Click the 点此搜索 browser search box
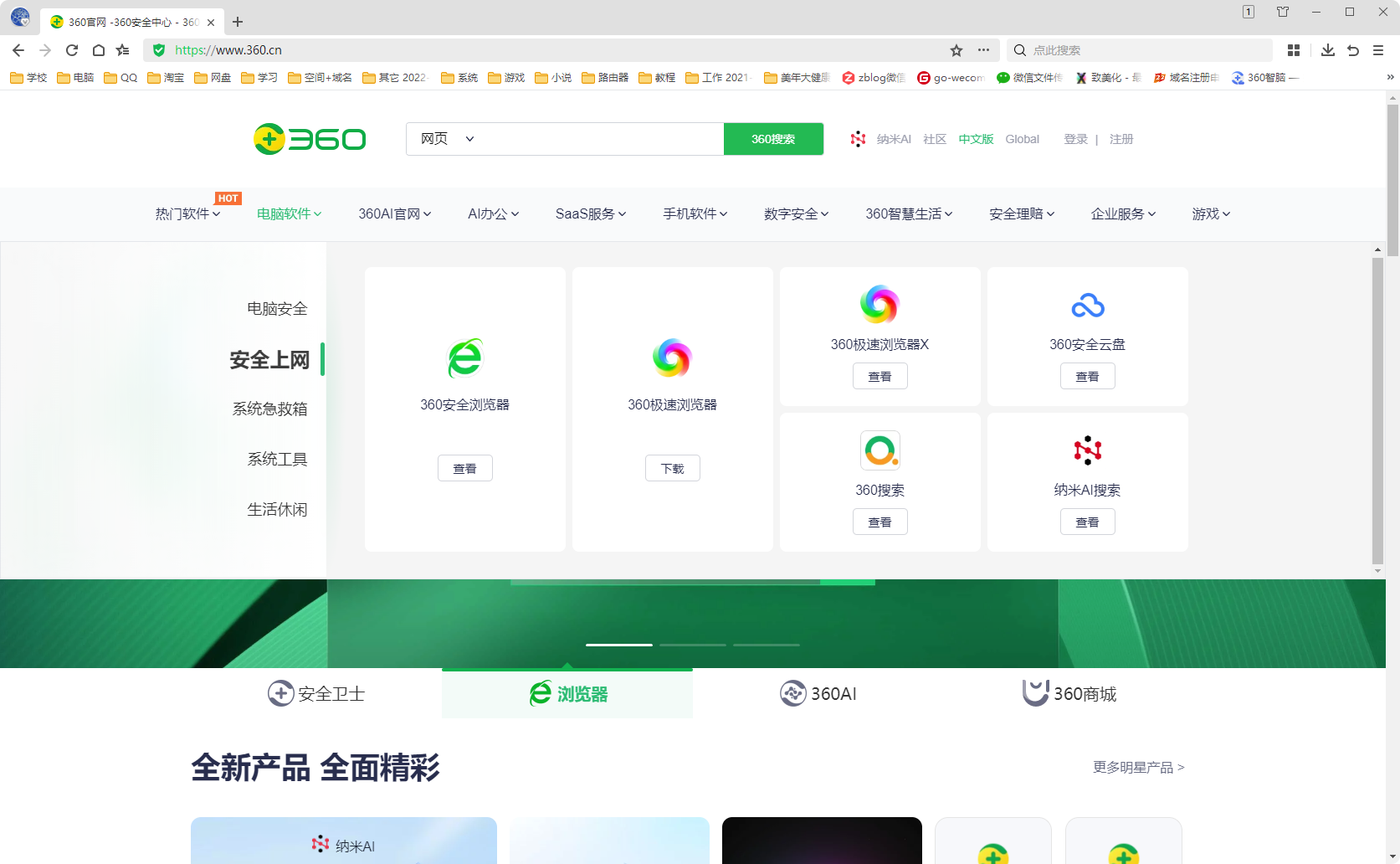This screenshot has height=864, width=1400. point(1140,50)
